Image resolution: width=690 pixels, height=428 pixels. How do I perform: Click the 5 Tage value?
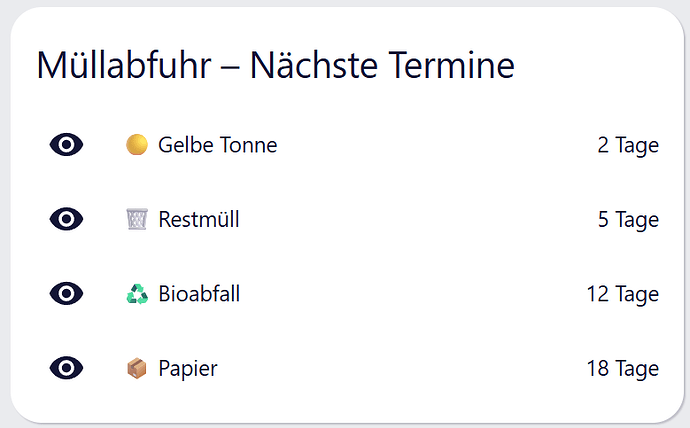628,219
